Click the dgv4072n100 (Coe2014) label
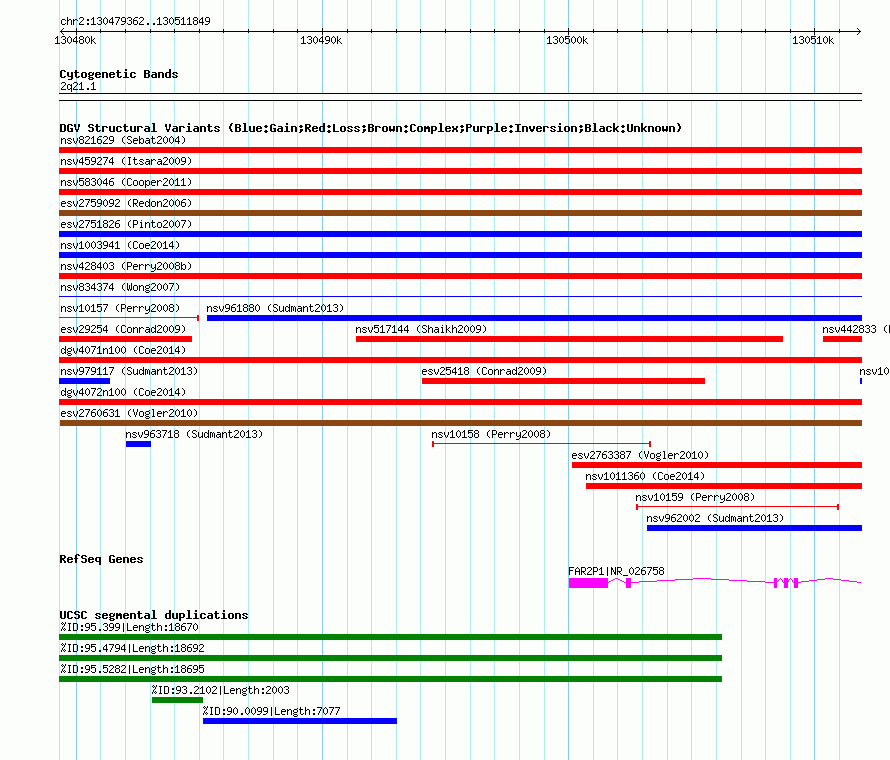Screen dimensions: 890x760 123,392
